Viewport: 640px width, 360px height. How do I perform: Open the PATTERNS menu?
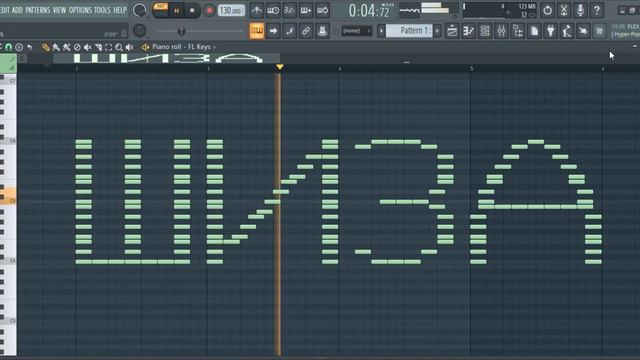38,10
